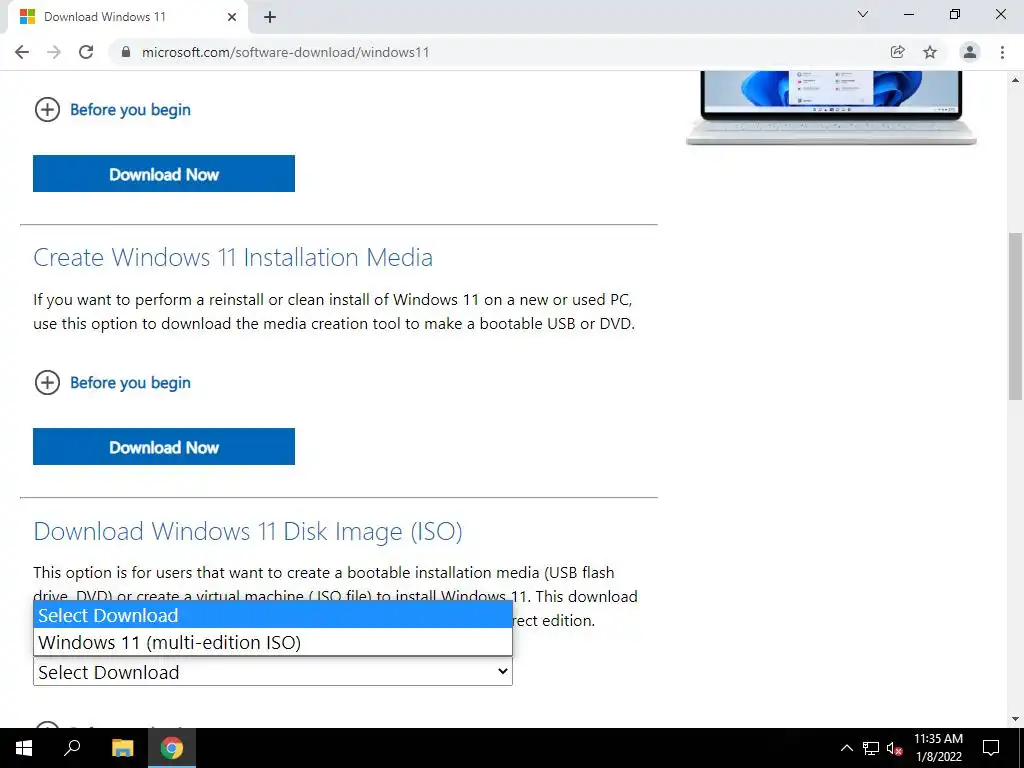Click Create Windows 11 Installation Media heading
This screenshot has height=768, width=1024.
click(233, 257)
